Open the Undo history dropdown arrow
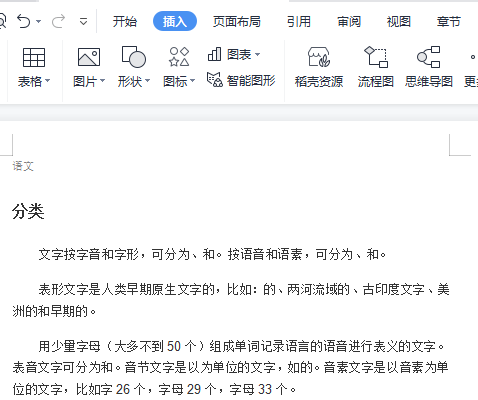 [x=39, y=22]
